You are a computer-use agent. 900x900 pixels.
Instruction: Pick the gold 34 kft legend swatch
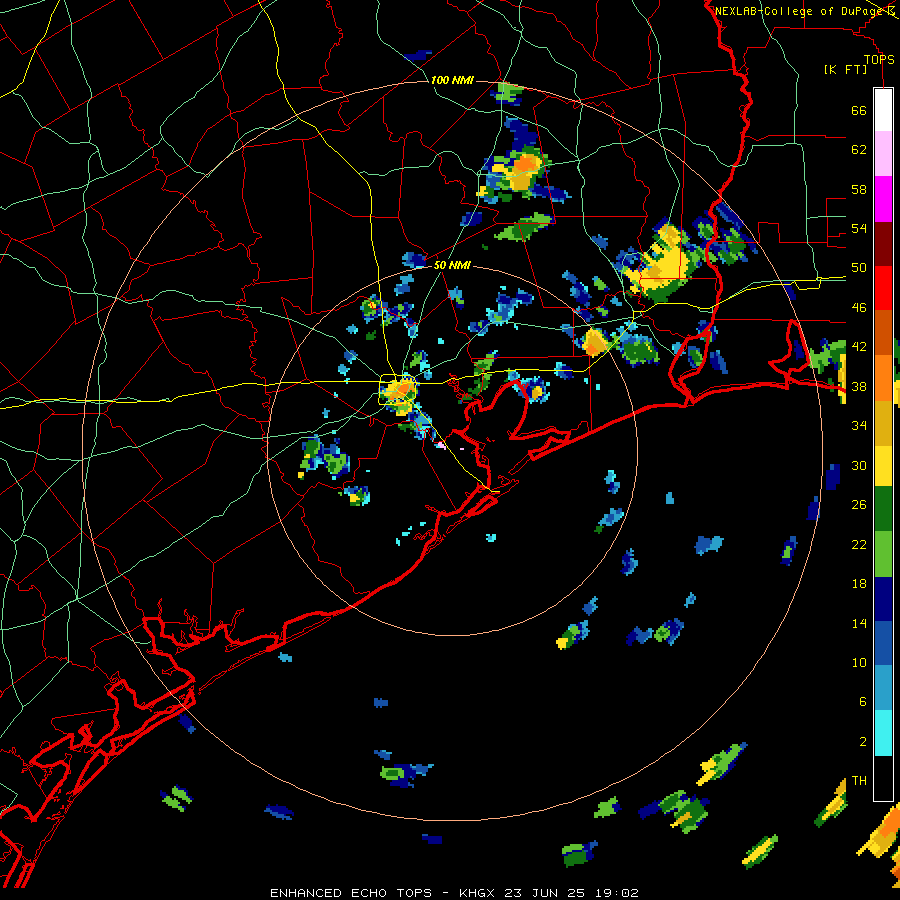click(x=883, y=423)
